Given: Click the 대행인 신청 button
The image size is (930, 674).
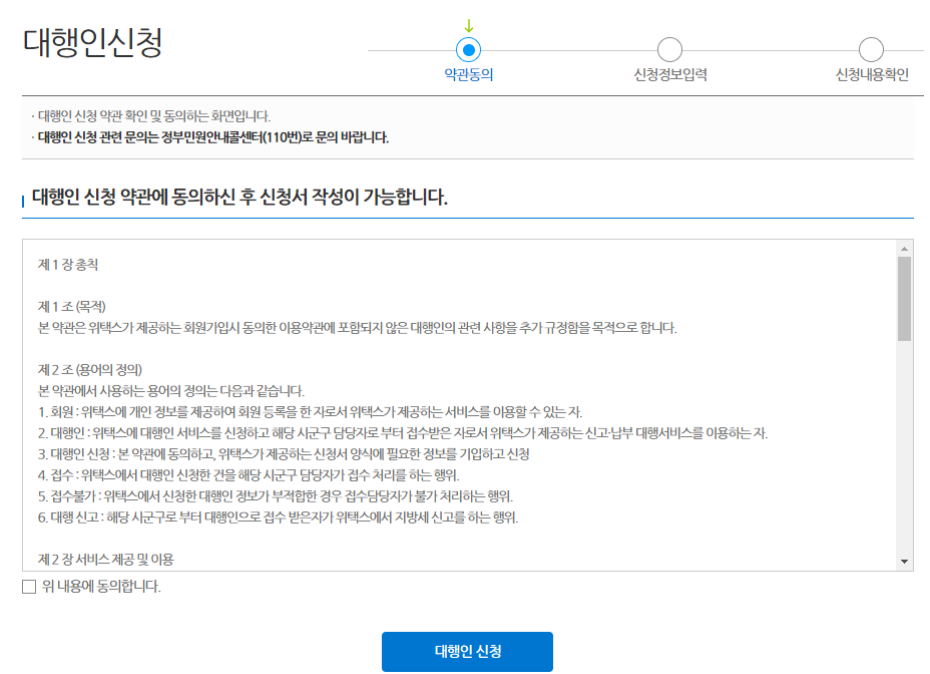Looking at the screenshot, I should pyautogui.click(x=467, y=651).
